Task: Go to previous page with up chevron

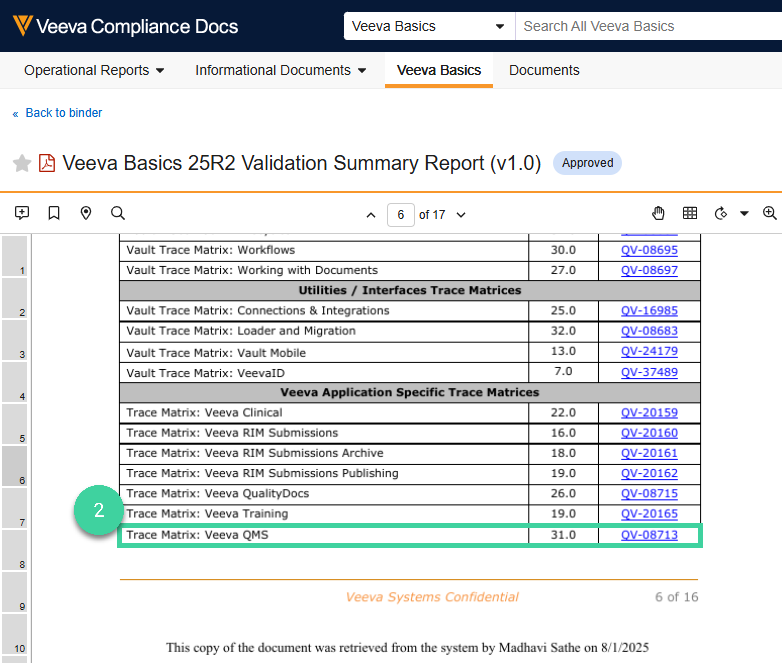Action: 371,215
